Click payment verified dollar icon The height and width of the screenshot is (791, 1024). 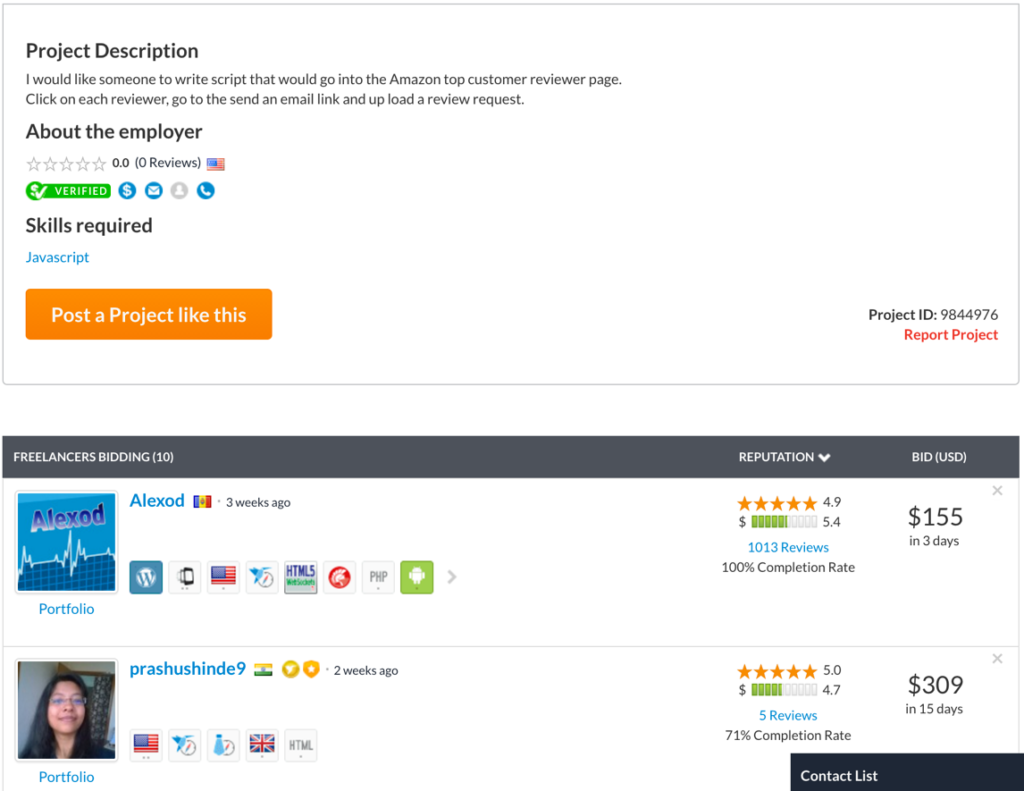coord(127,191)
